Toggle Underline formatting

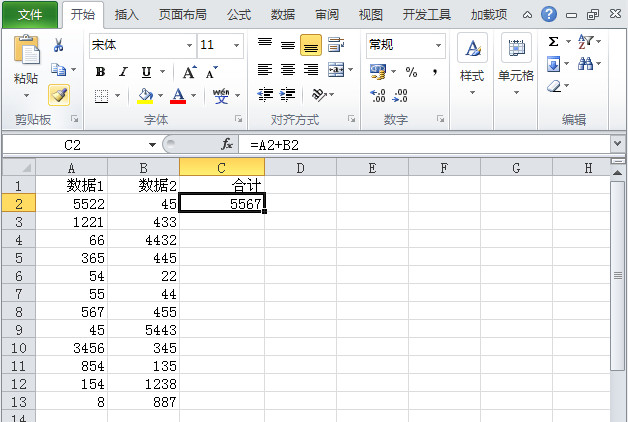146,72
